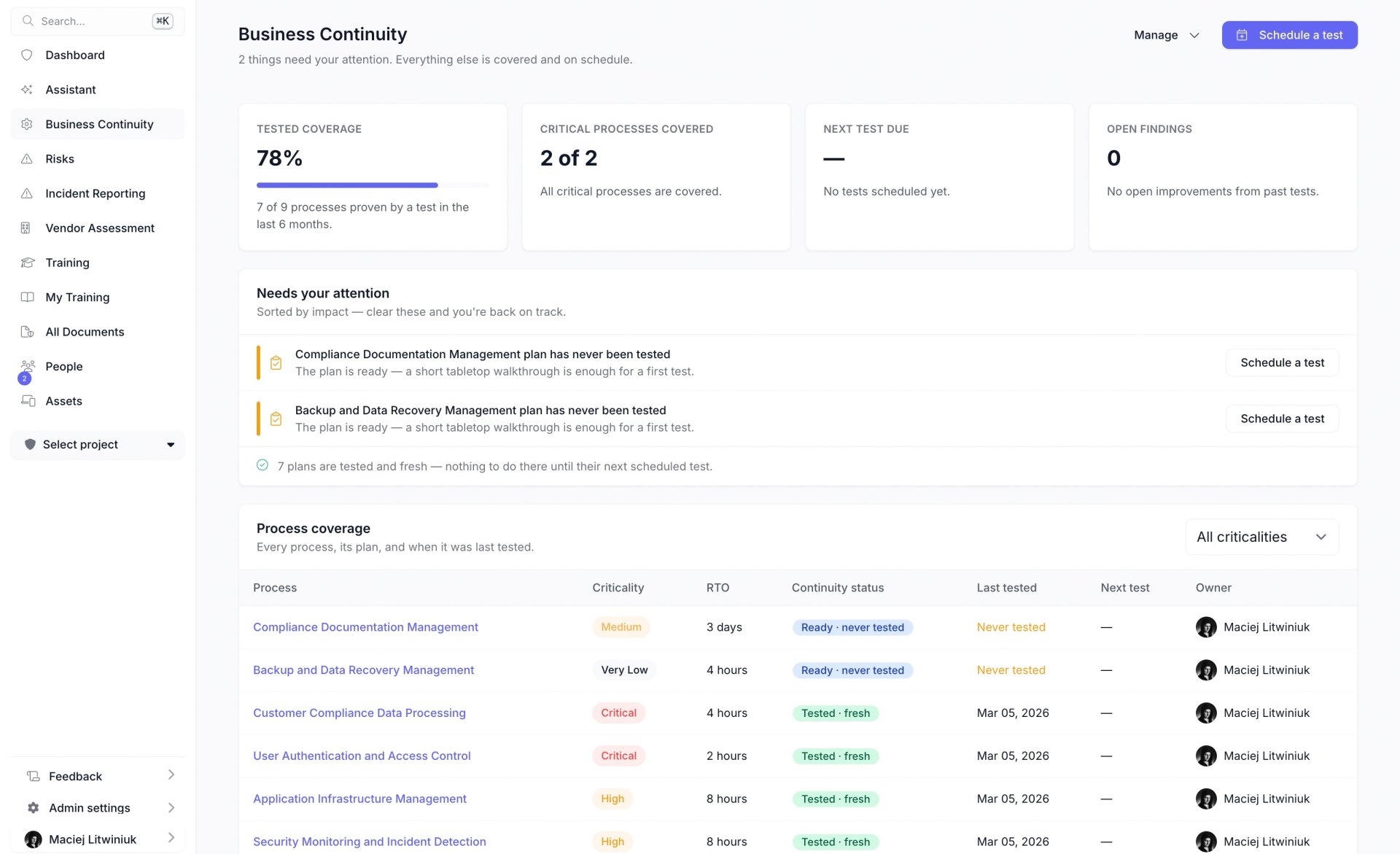Click the People group icon
Viewport: 1400px width, 854px height.
point(28,365)
